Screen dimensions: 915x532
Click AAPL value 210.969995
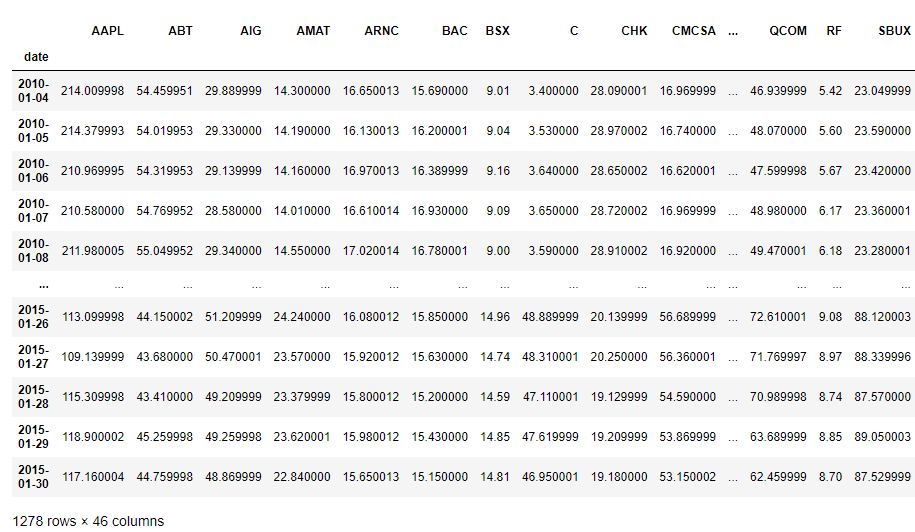click(92, 171)
